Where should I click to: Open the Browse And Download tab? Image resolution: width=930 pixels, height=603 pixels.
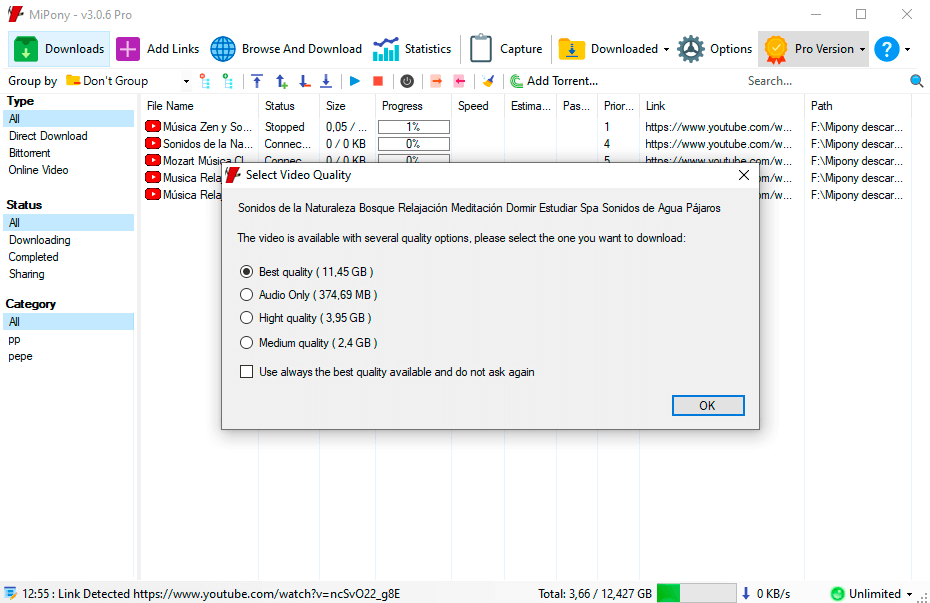pos(286,49)
